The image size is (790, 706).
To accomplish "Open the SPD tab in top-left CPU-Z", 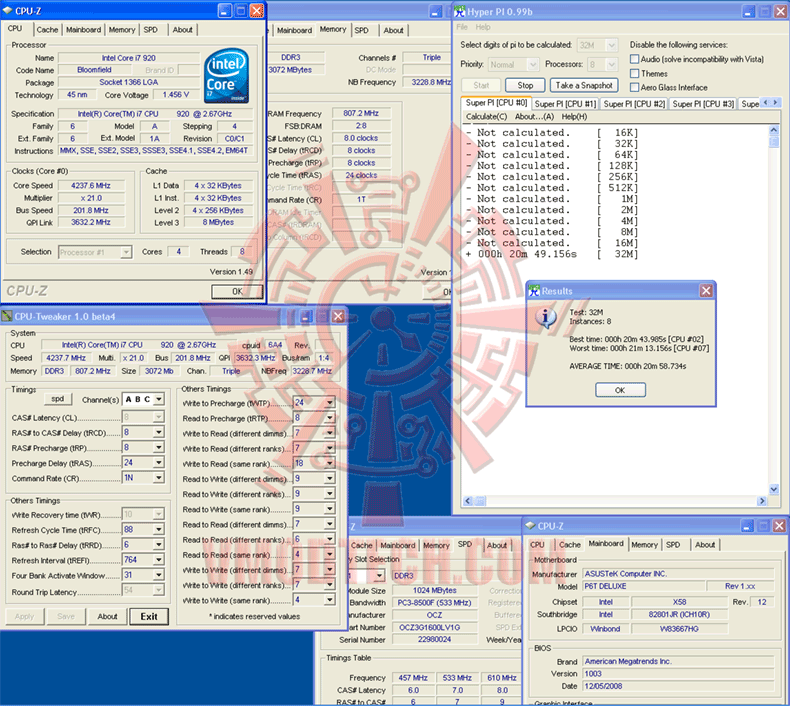I will 151,30.
